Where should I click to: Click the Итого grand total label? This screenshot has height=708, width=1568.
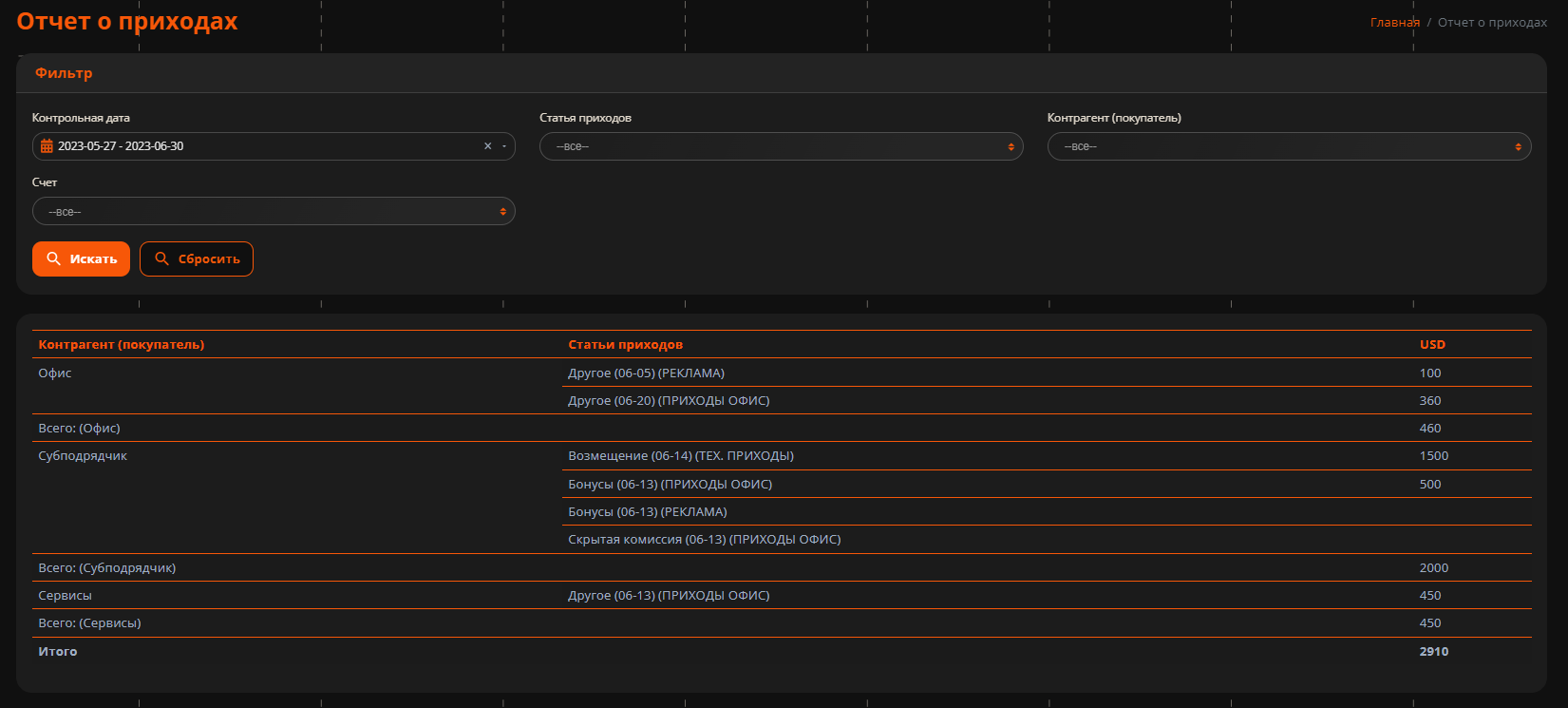[x=58, y=651]
